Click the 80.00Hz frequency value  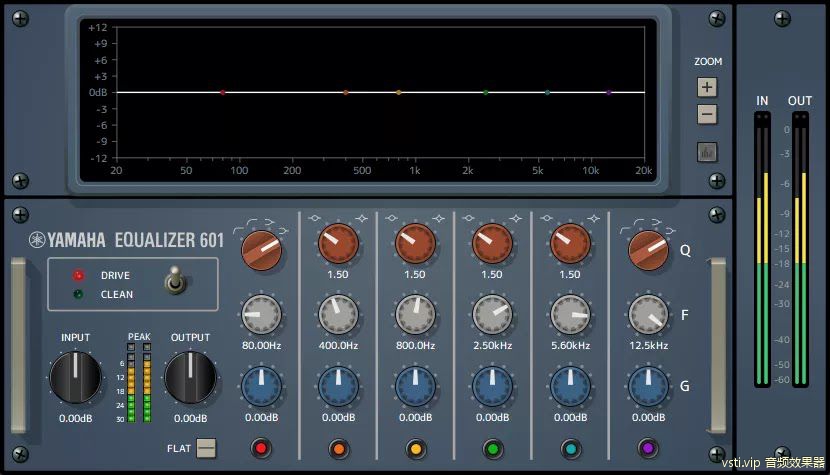pyautogui.click(x=261, y=345)
